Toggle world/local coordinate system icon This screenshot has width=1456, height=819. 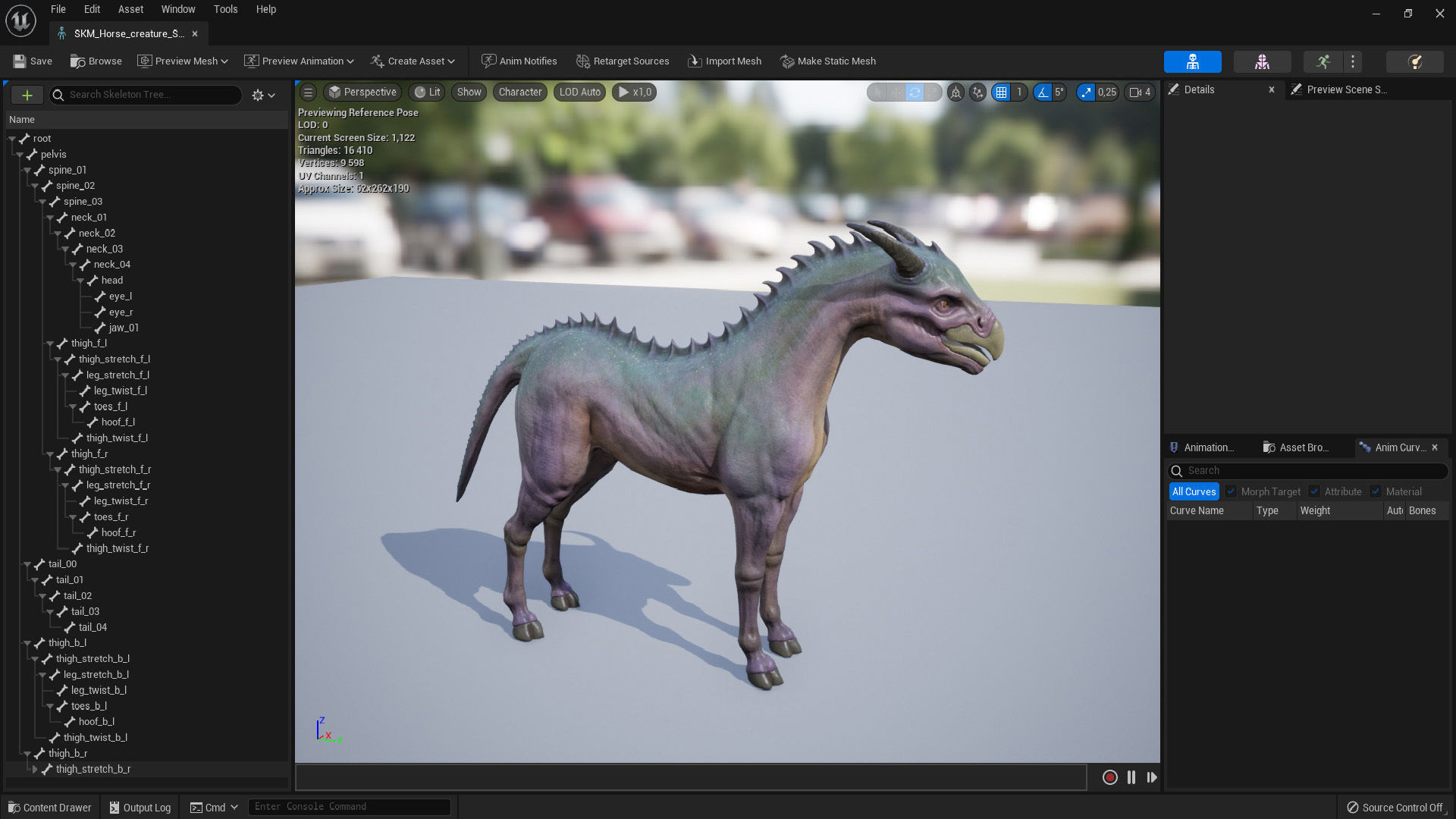tap(955, 92)
